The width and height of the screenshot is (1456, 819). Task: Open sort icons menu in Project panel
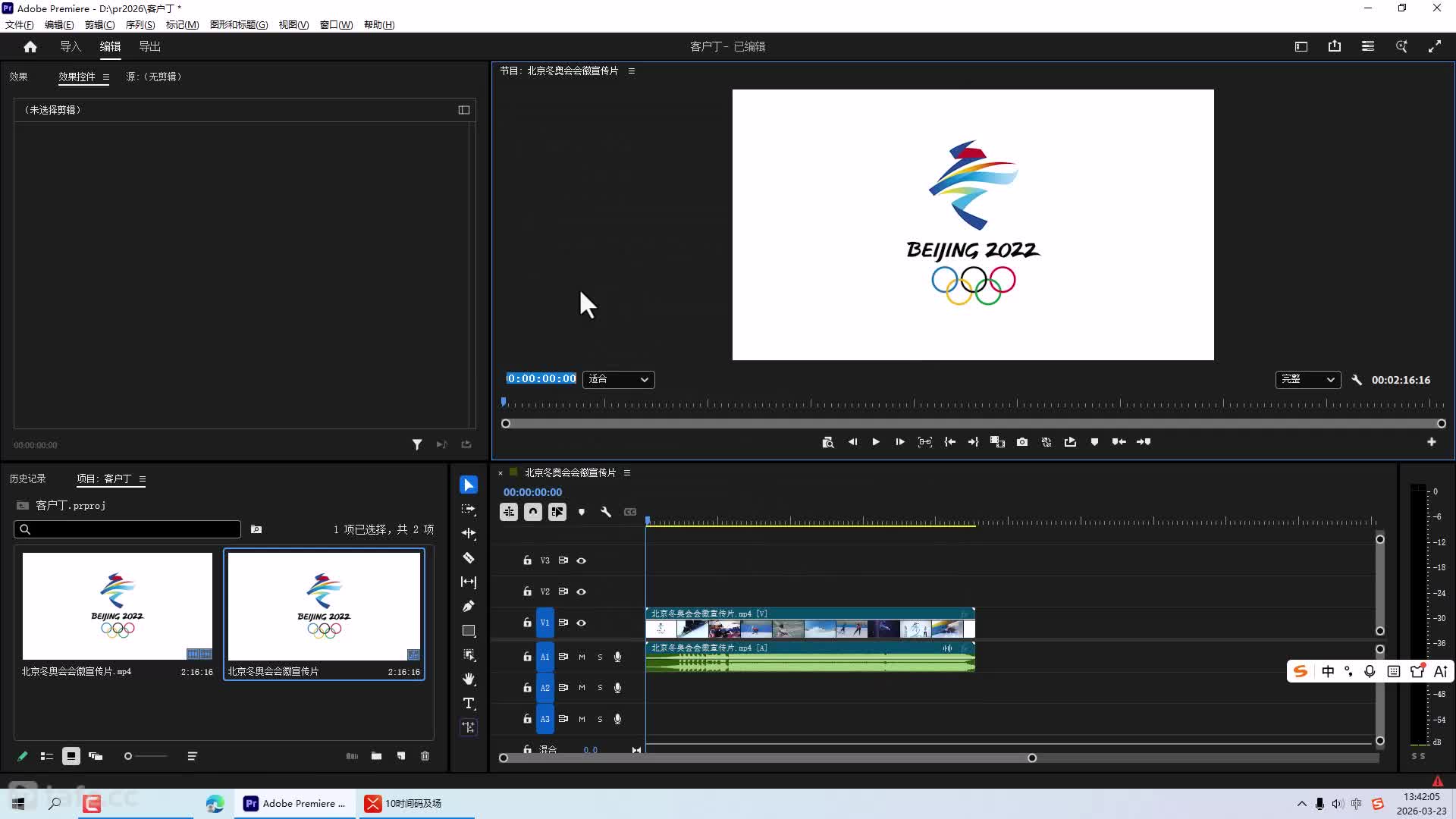(x=192, y=756)
